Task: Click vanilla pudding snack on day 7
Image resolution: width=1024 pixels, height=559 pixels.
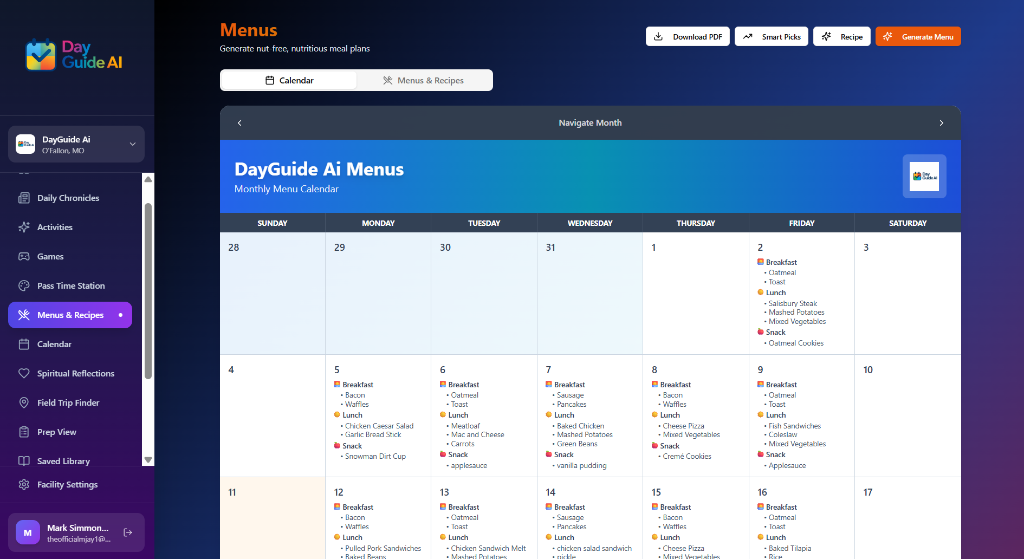Action: [x=581, y=466]
